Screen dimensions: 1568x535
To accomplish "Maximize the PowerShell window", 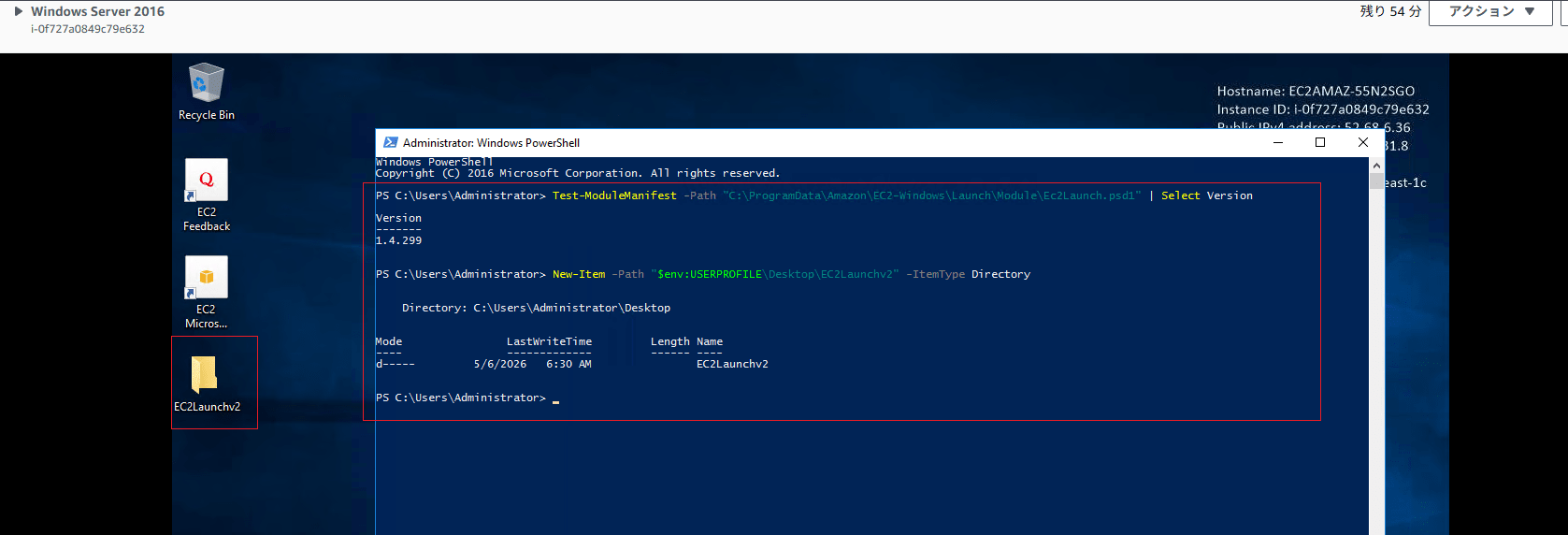I will pos(1320,143).
